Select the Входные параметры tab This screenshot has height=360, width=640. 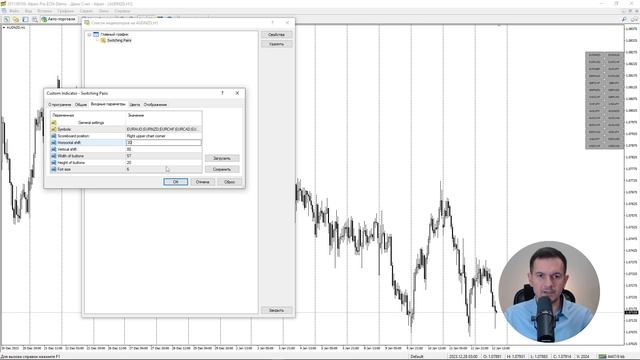click(108, 104)
